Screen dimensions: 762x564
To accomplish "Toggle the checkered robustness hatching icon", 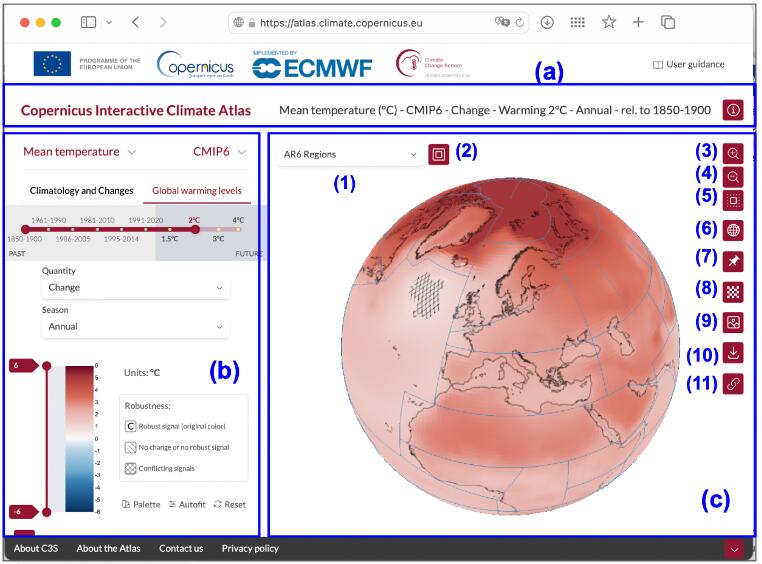I will point(733,292).
